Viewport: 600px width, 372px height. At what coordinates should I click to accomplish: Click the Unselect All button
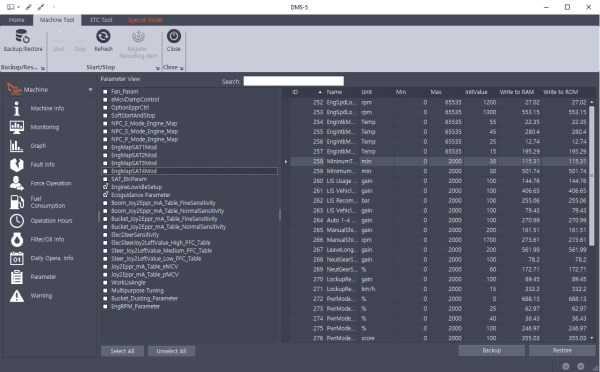tap(171, 351)
